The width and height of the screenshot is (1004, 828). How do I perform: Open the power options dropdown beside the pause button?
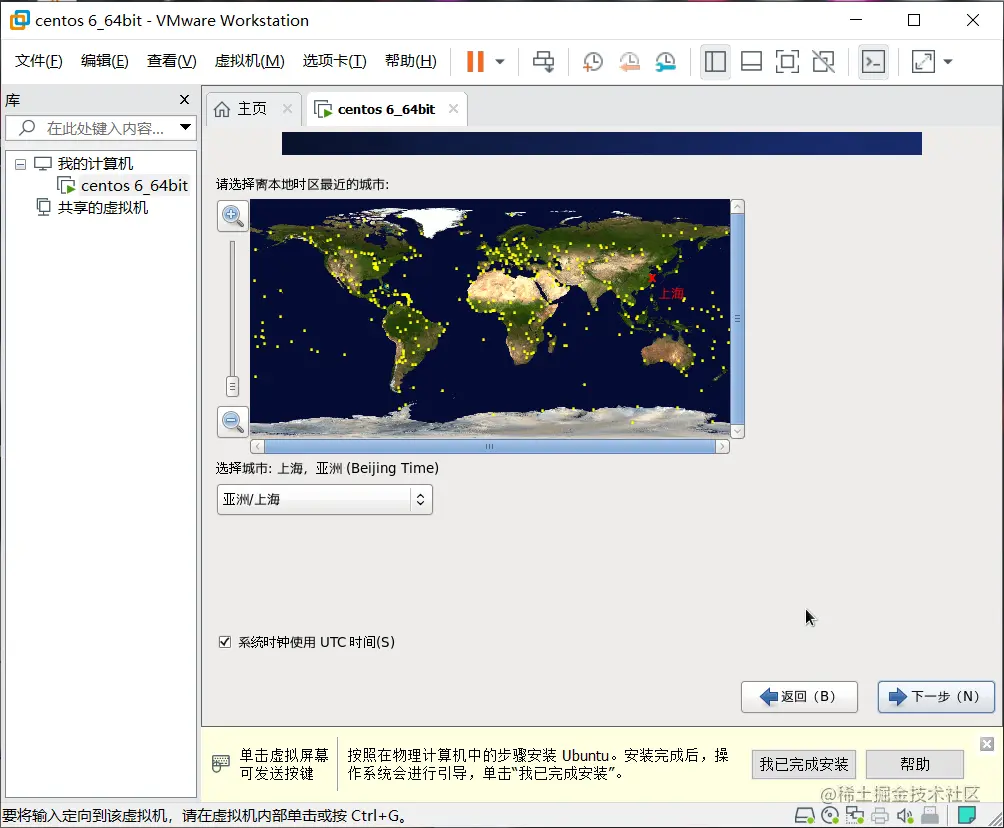point(500,62)
